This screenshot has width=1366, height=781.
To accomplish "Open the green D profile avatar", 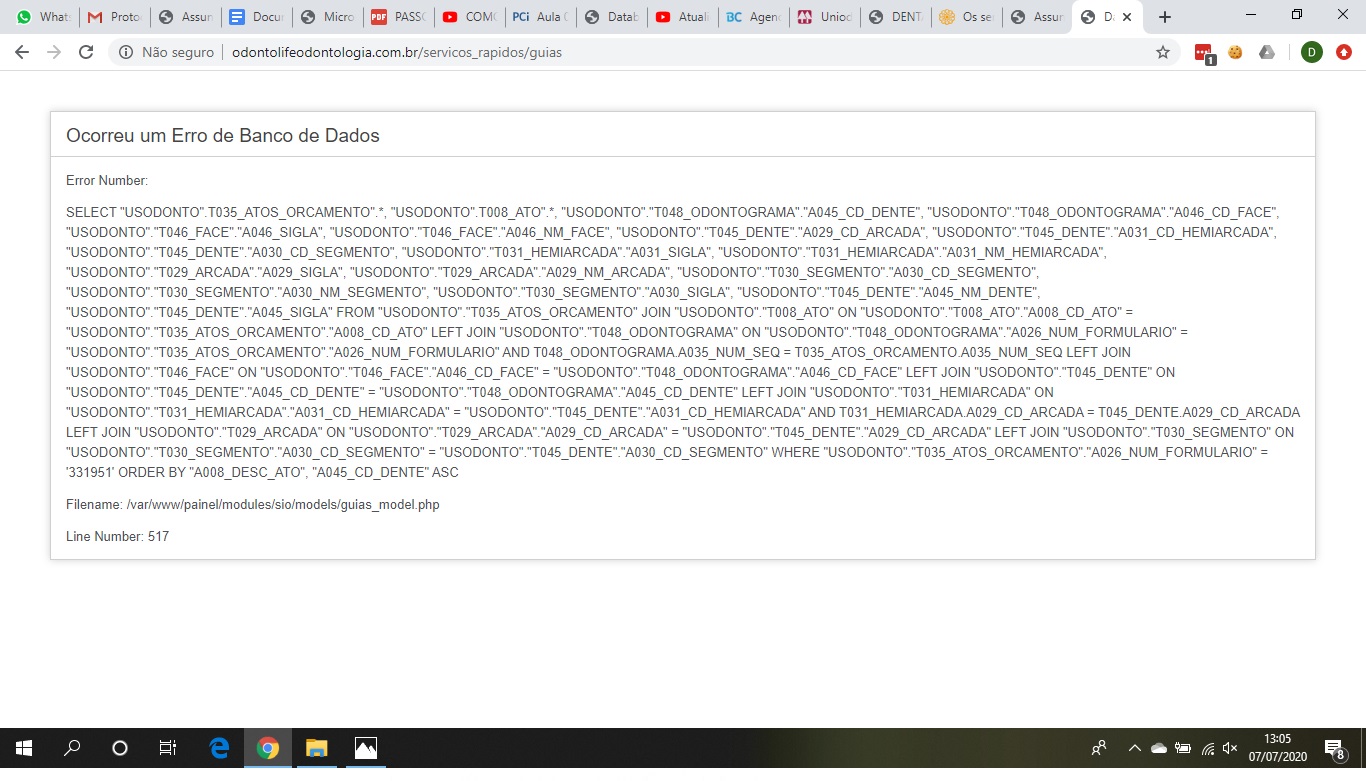I will (x=1311, y=52).
